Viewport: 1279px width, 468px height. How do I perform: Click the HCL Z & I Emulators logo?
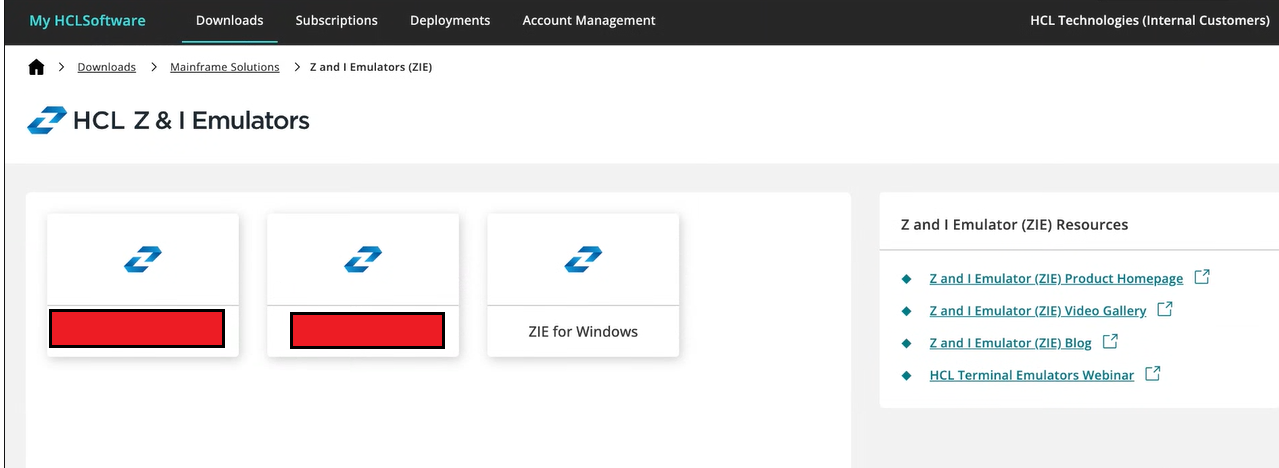pos(47,122)
